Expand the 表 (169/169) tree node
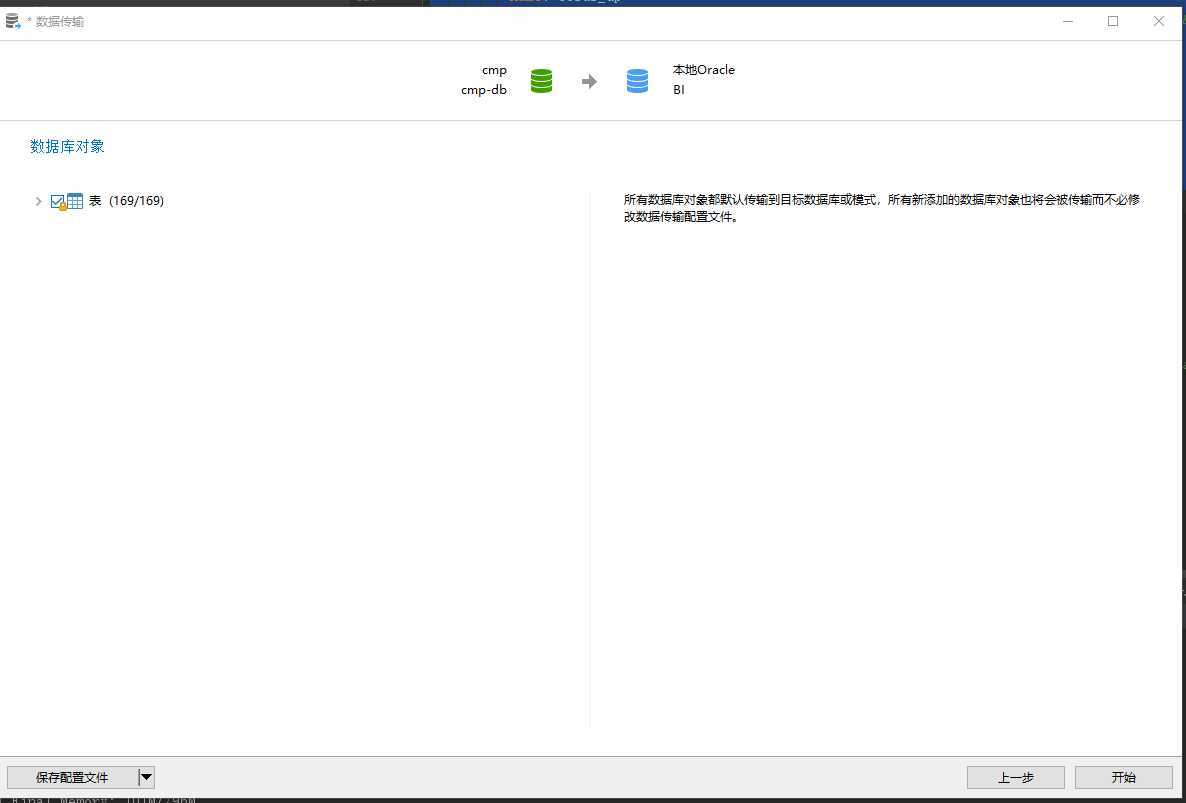Image resolution: width=1186 pixels, height=803 pixels. (39, 201)
